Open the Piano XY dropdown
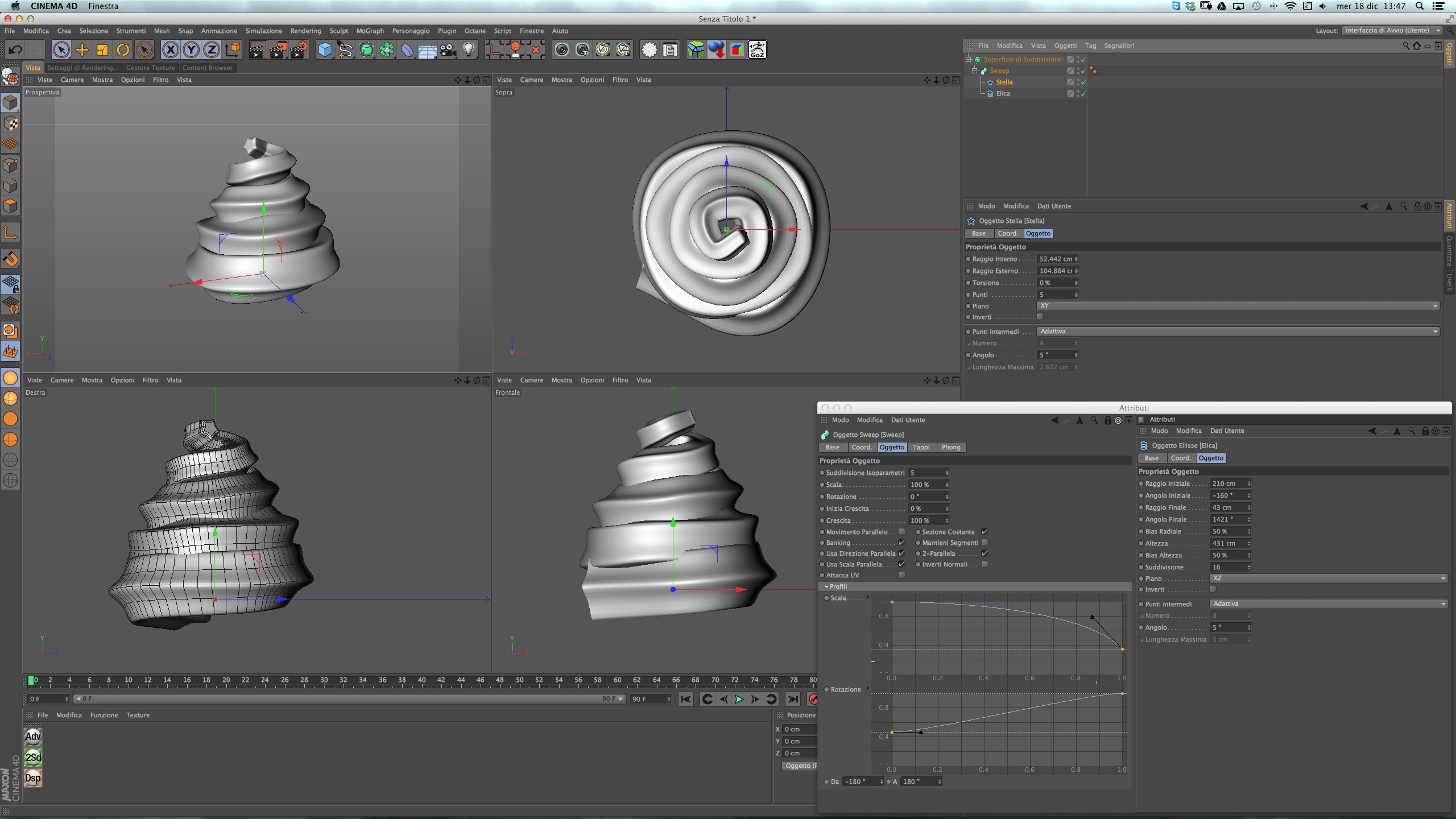Viewport: 1456px width, 819px height. pyautogui.click(x=1238, y=306)
